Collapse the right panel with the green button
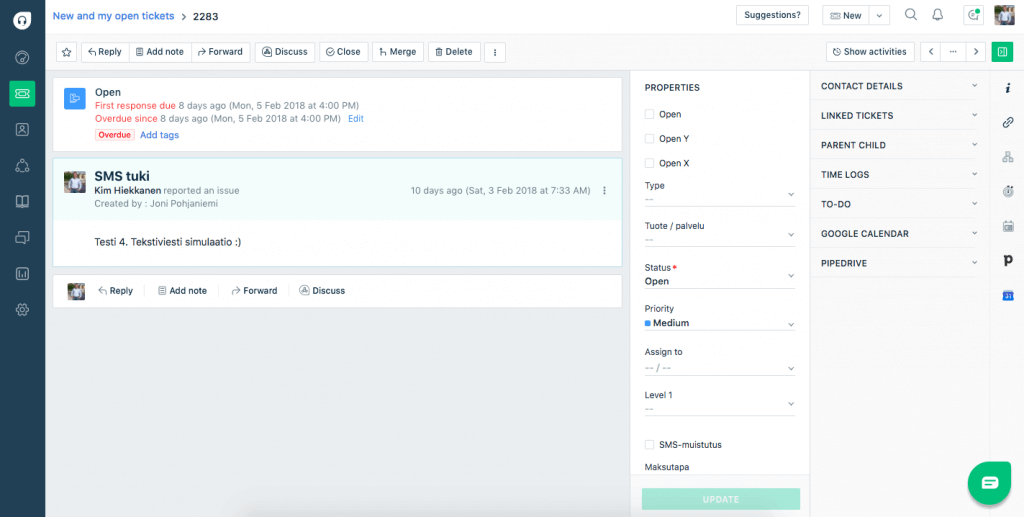Screen dimensions: 1024x517 [1002, 52]
